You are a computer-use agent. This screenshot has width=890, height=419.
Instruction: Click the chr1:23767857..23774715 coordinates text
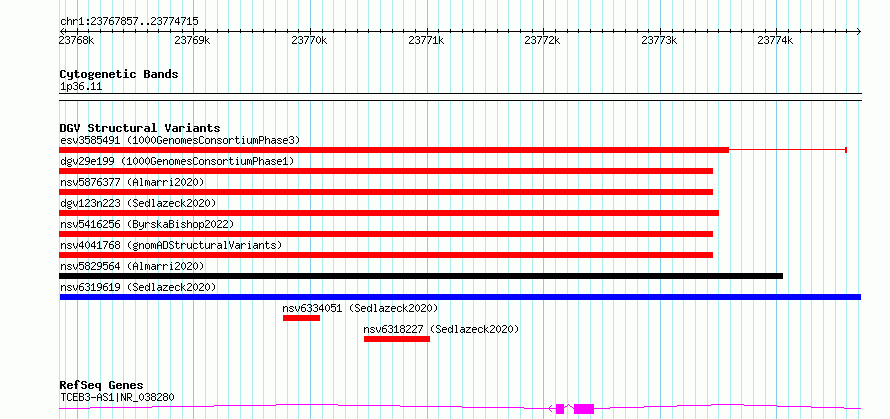point(129,22)
